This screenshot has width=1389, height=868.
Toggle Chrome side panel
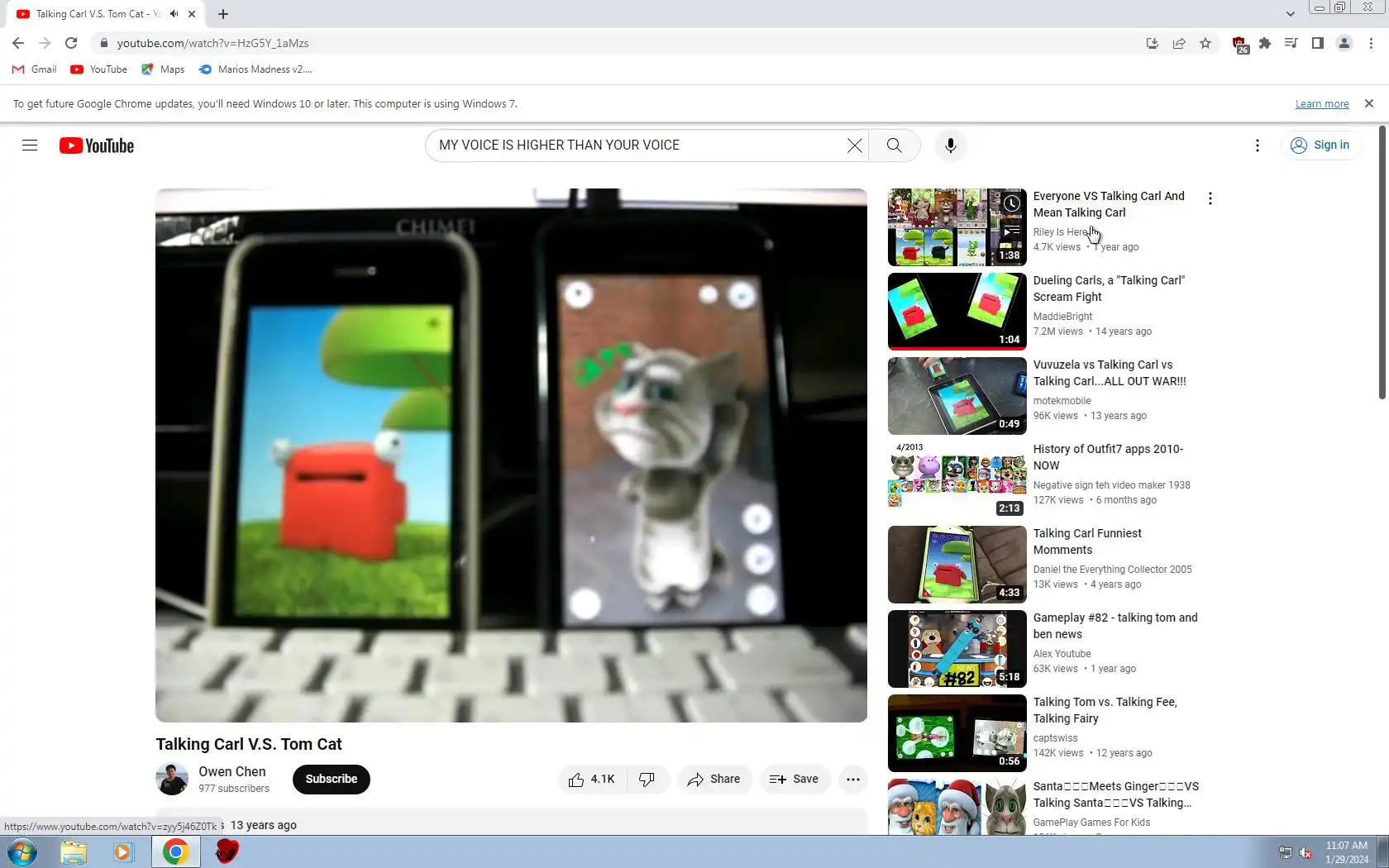pos(1318,43)
